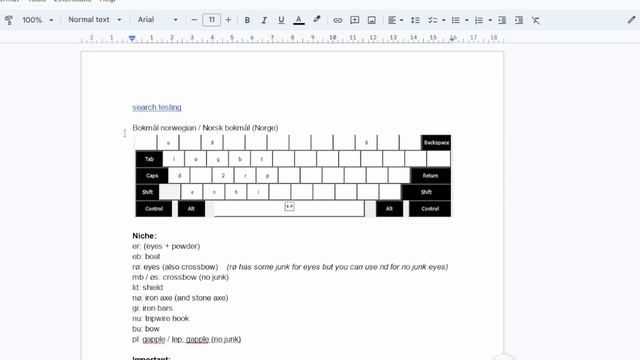The width and height of the screenshot is (640, 360).
Task: Click the 'Niche:' heading text
Action: 144,236
